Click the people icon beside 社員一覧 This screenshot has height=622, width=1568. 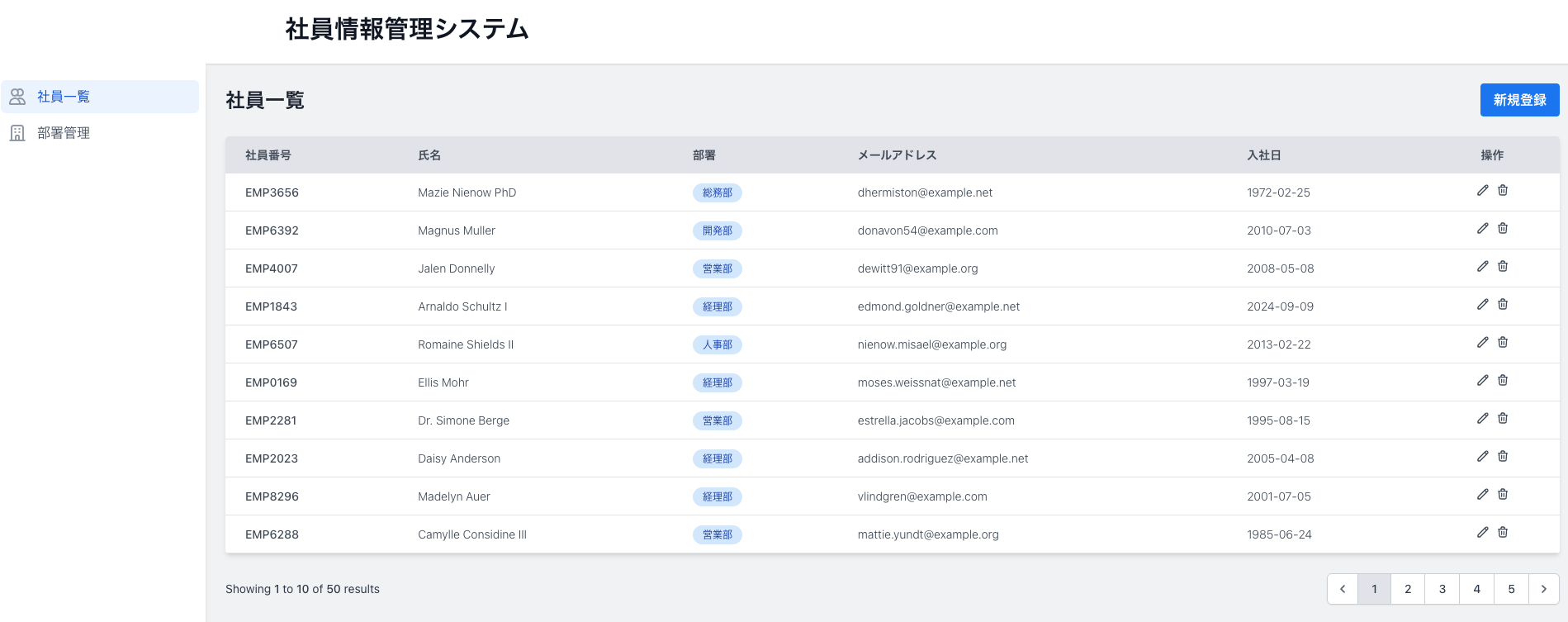click(17, 97)
